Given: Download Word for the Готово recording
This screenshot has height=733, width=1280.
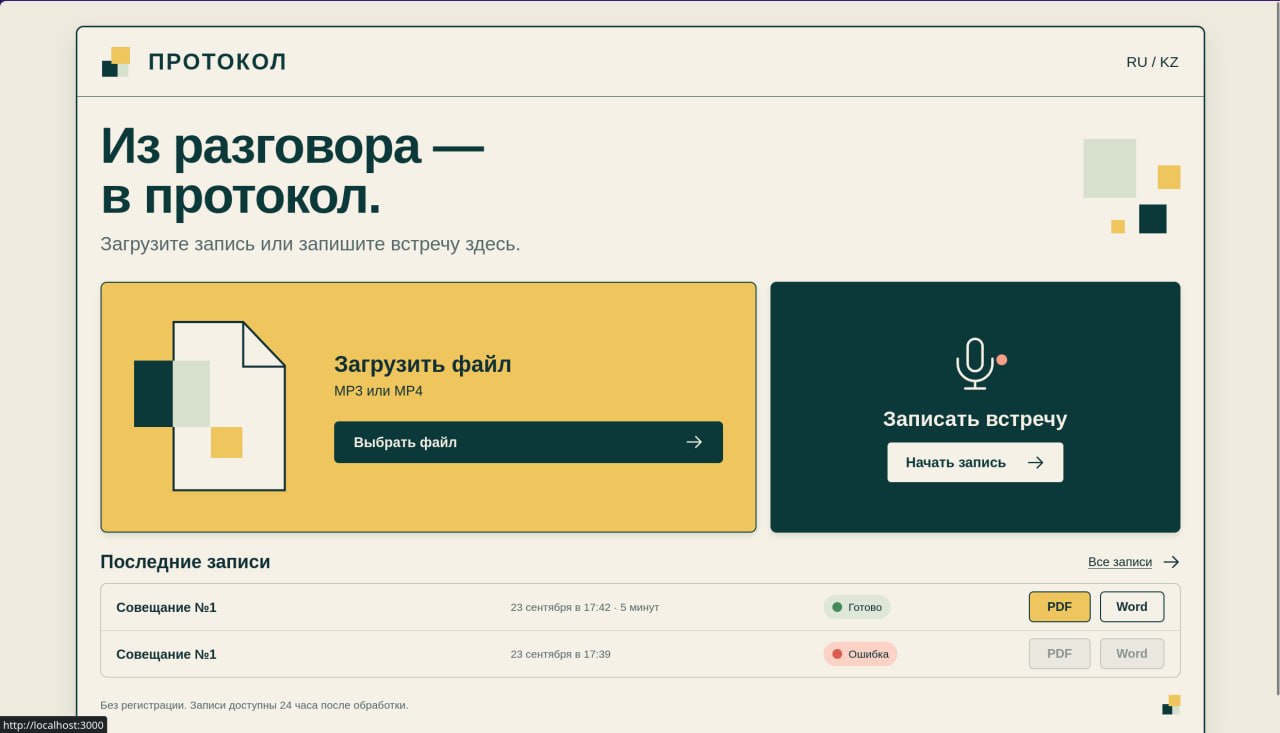Looking at the screenshot, I should click(x=1132, y=607).
